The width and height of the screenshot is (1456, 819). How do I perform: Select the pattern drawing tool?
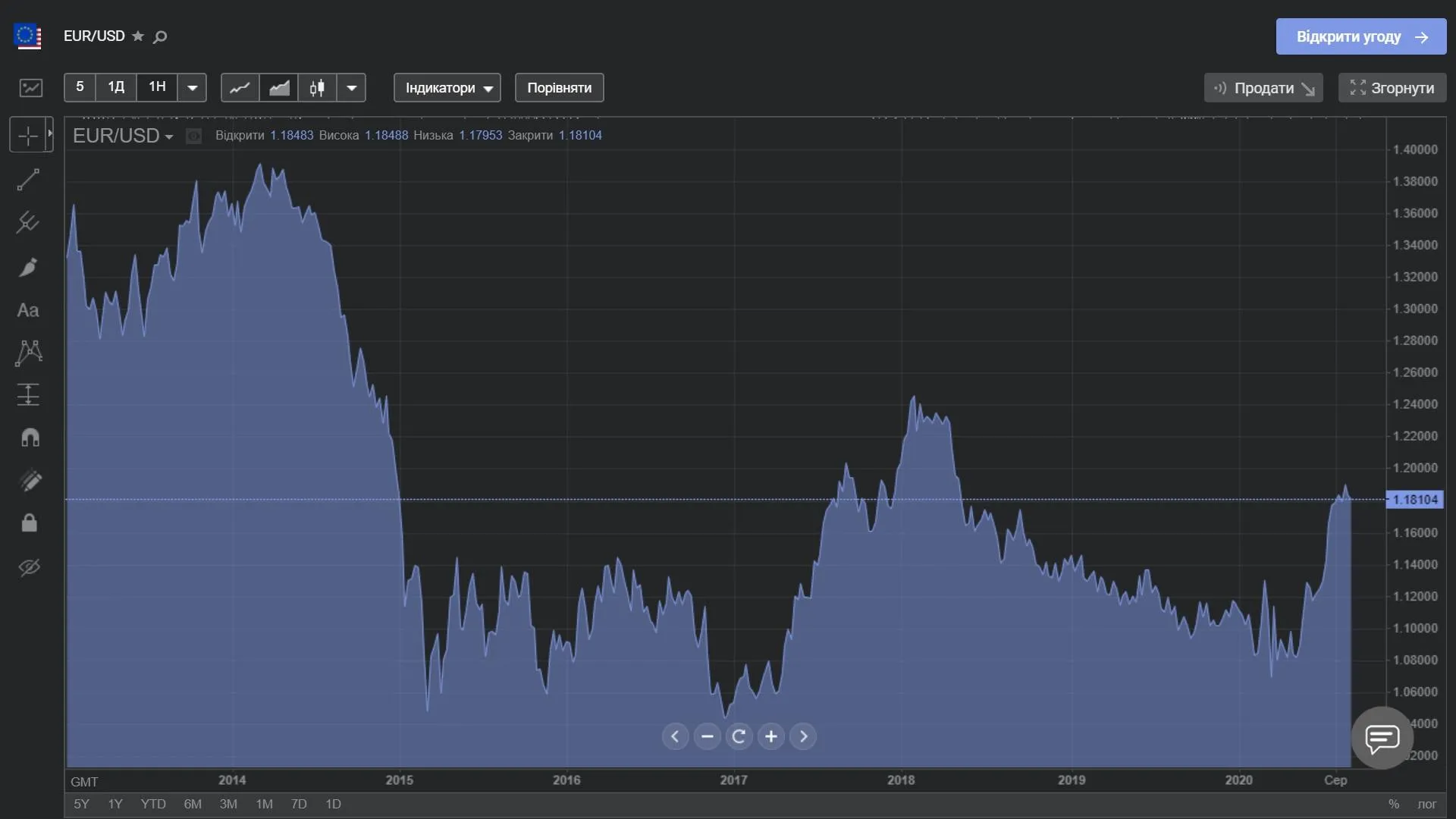point(28,353)
